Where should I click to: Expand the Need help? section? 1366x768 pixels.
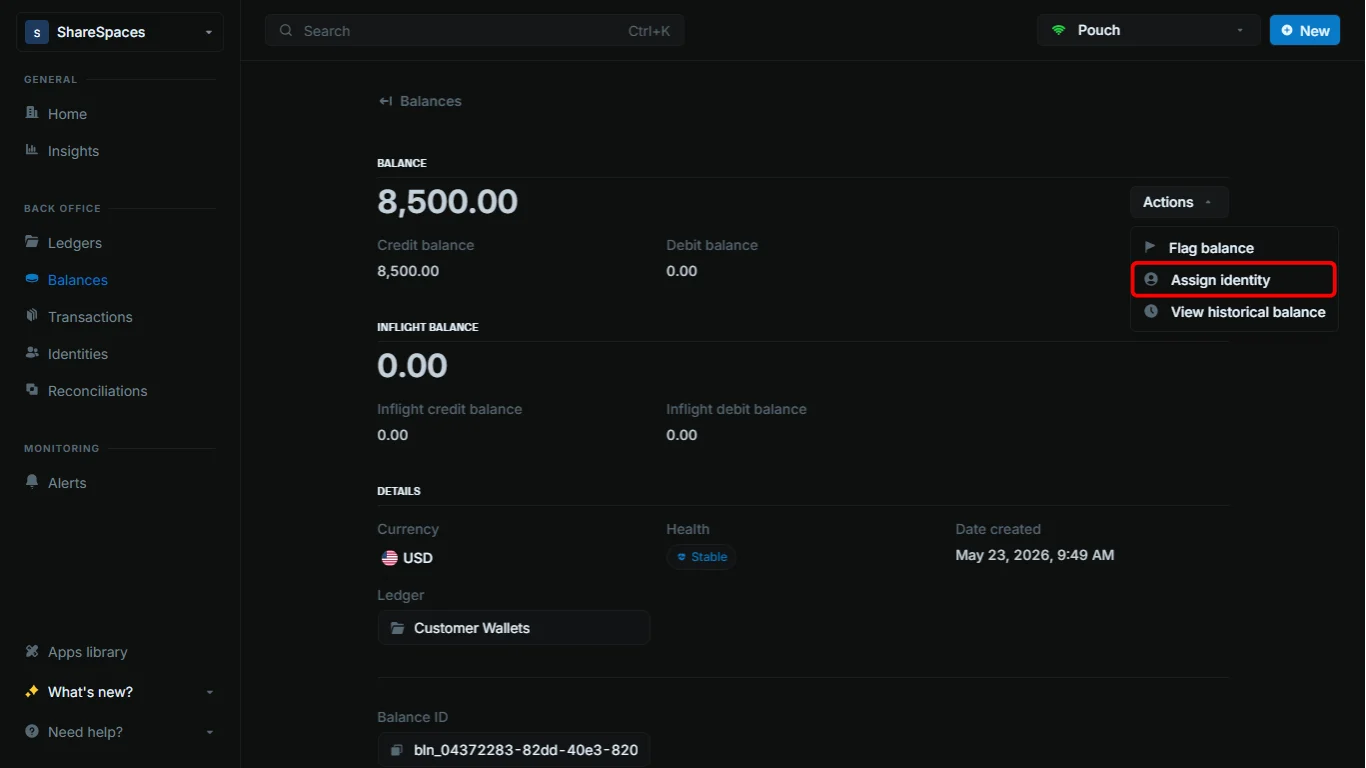tap(120, 732)
